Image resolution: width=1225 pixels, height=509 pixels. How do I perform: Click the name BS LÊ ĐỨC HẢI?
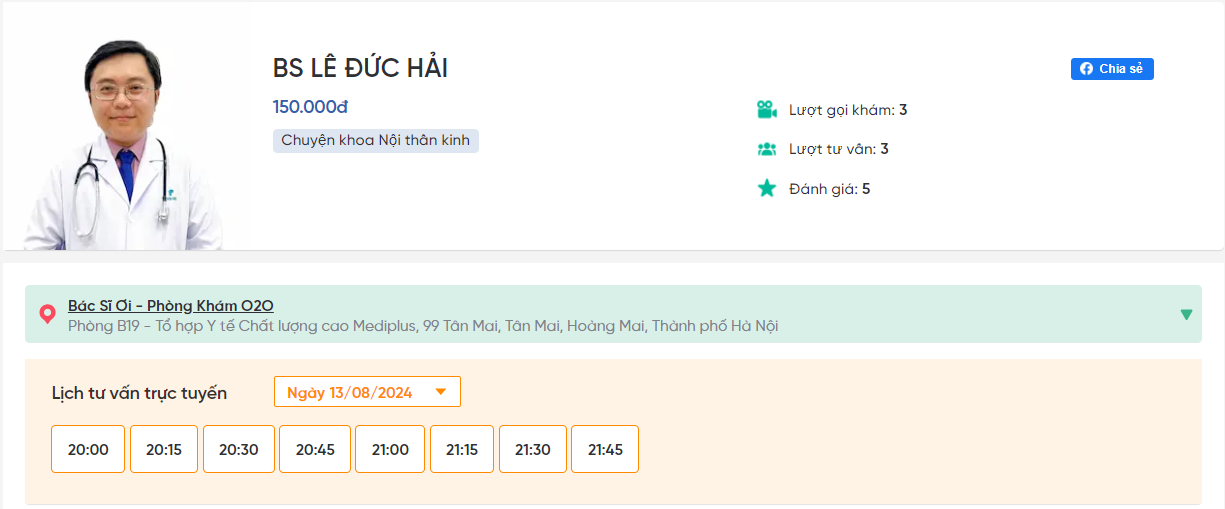tap(360, 68)
